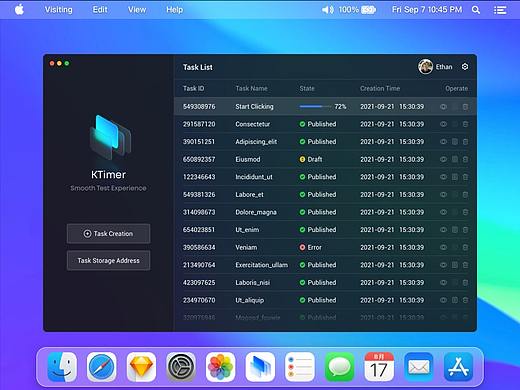The image size is (520, 390).
Task: Click the eye icon in the Eiusmod row
Action: 443,159
